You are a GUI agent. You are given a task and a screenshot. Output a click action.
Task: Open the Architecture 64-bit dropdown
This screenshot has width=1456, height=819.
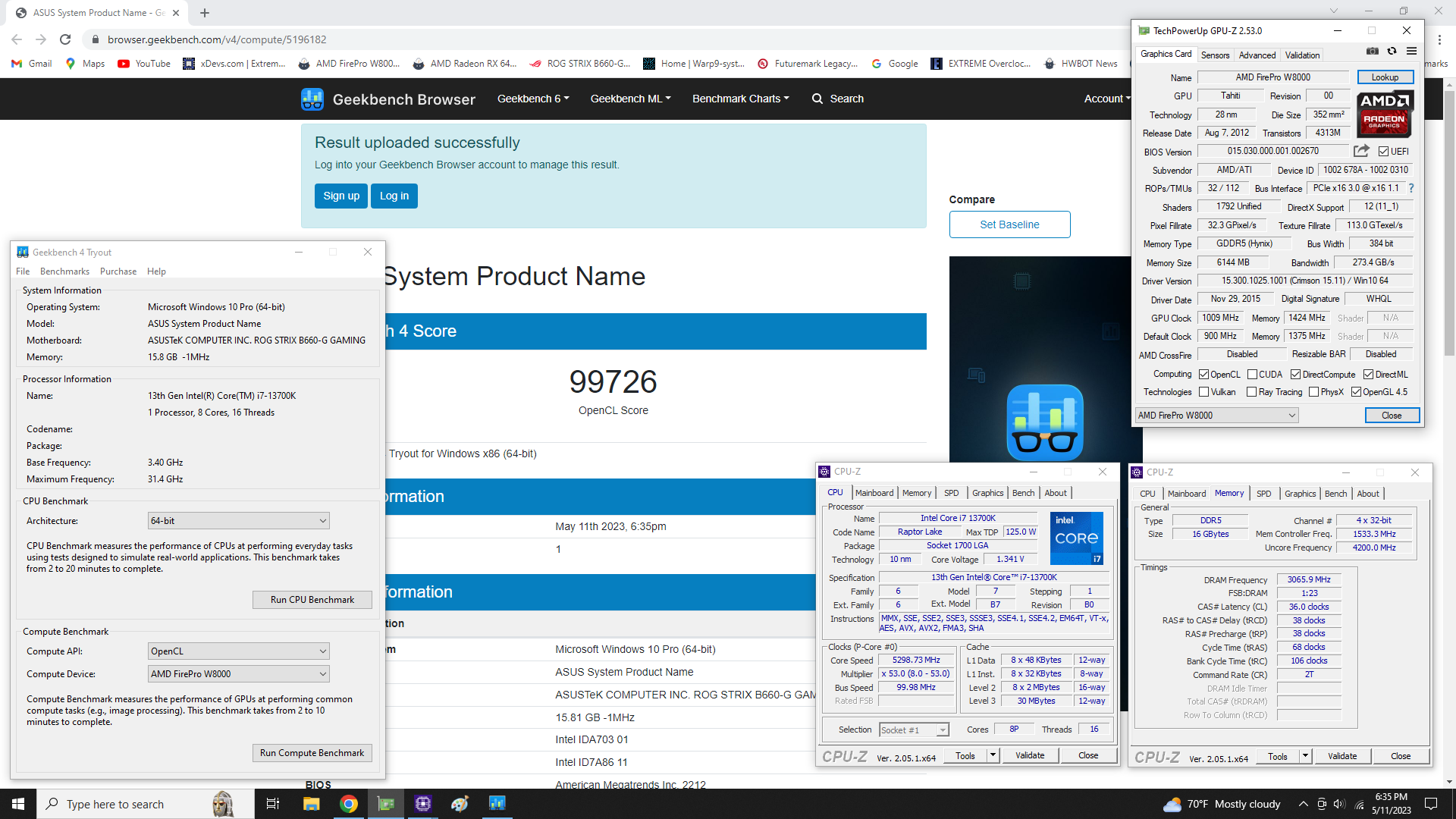239,521
